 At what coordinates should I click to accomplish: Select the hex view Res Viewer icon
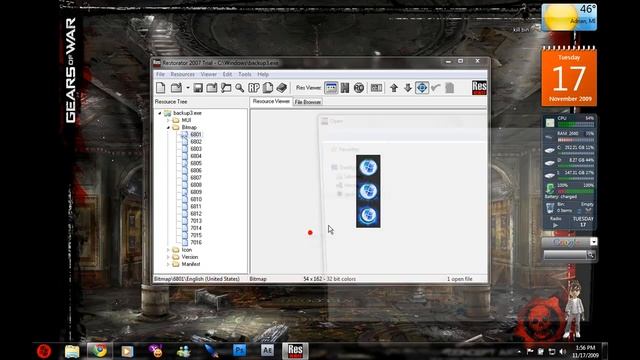[345, 88]
